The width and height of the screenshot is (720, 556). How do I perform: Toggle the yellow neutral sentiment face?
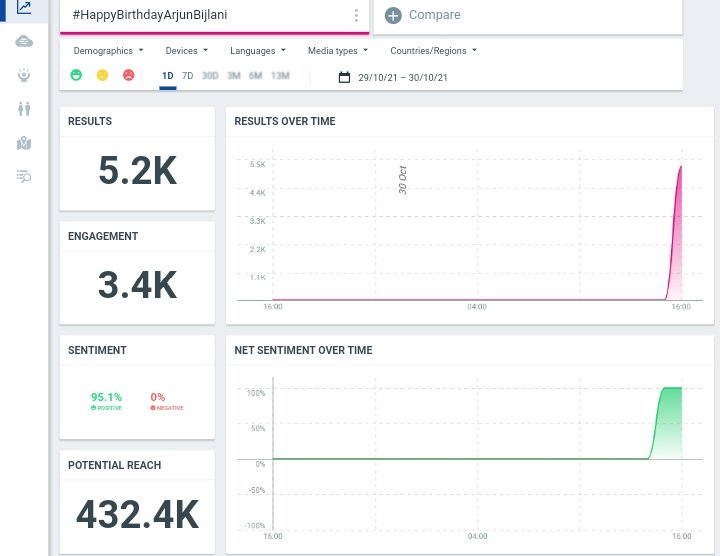click(102, 75)
